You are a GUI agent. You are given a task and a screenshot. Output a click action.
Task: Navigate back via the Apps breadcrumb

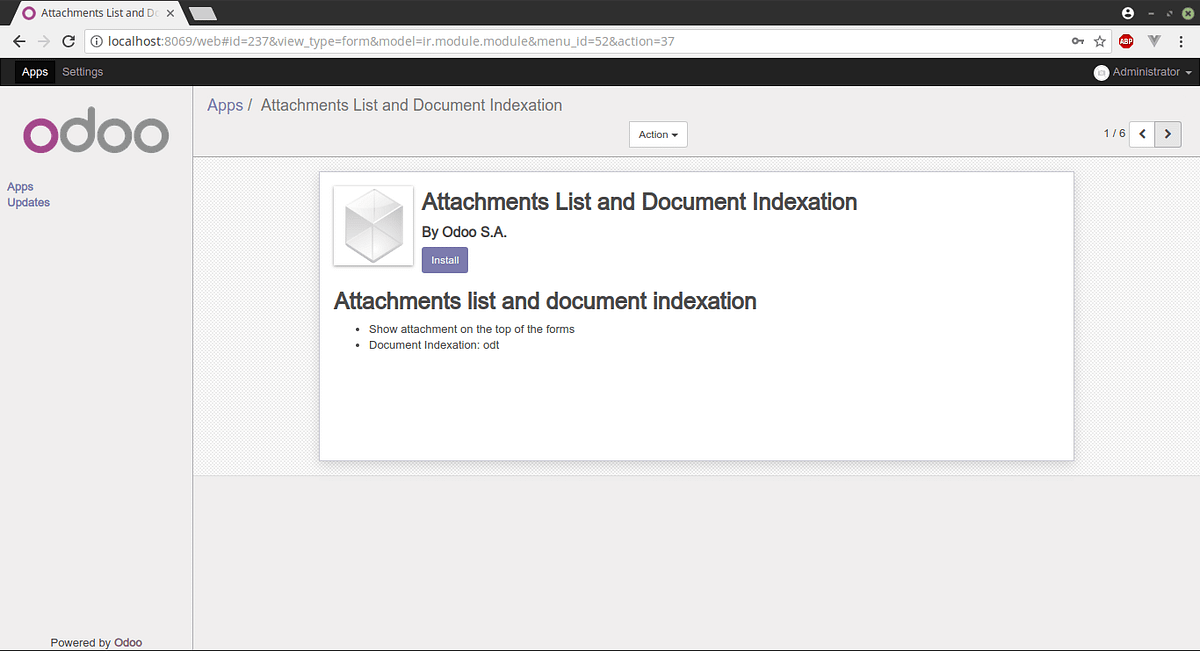click(x=224, y=104)
